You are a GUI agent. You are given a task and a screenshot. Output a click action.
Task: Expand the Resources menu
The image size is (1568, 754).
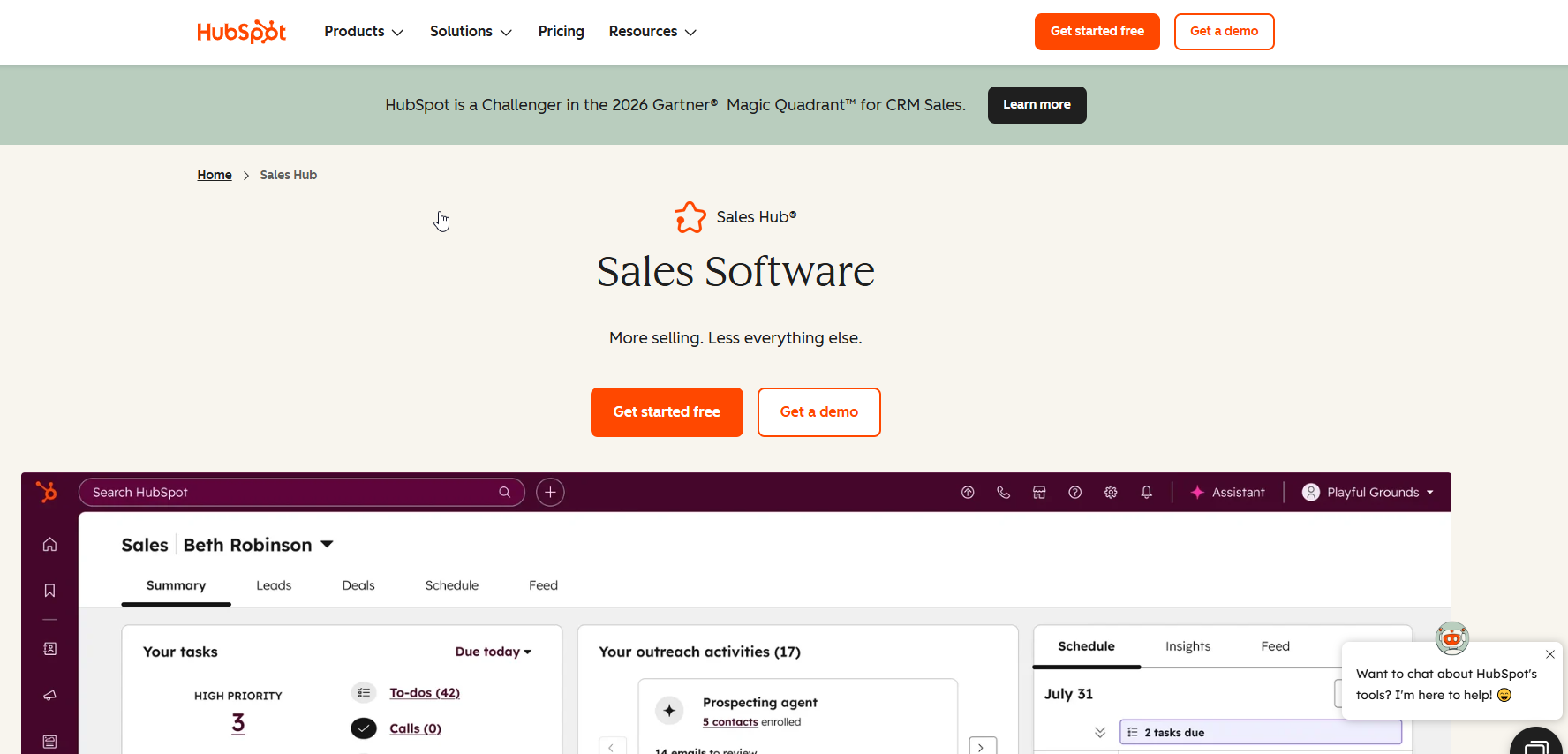pos(652,32)
